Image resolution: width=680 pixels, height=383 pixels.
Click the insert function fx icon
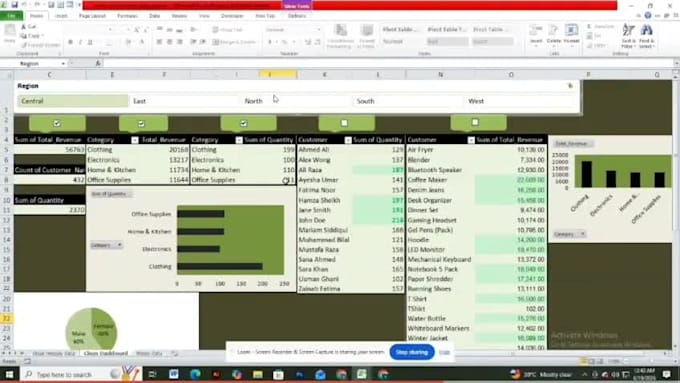click(x=98, y=63)
